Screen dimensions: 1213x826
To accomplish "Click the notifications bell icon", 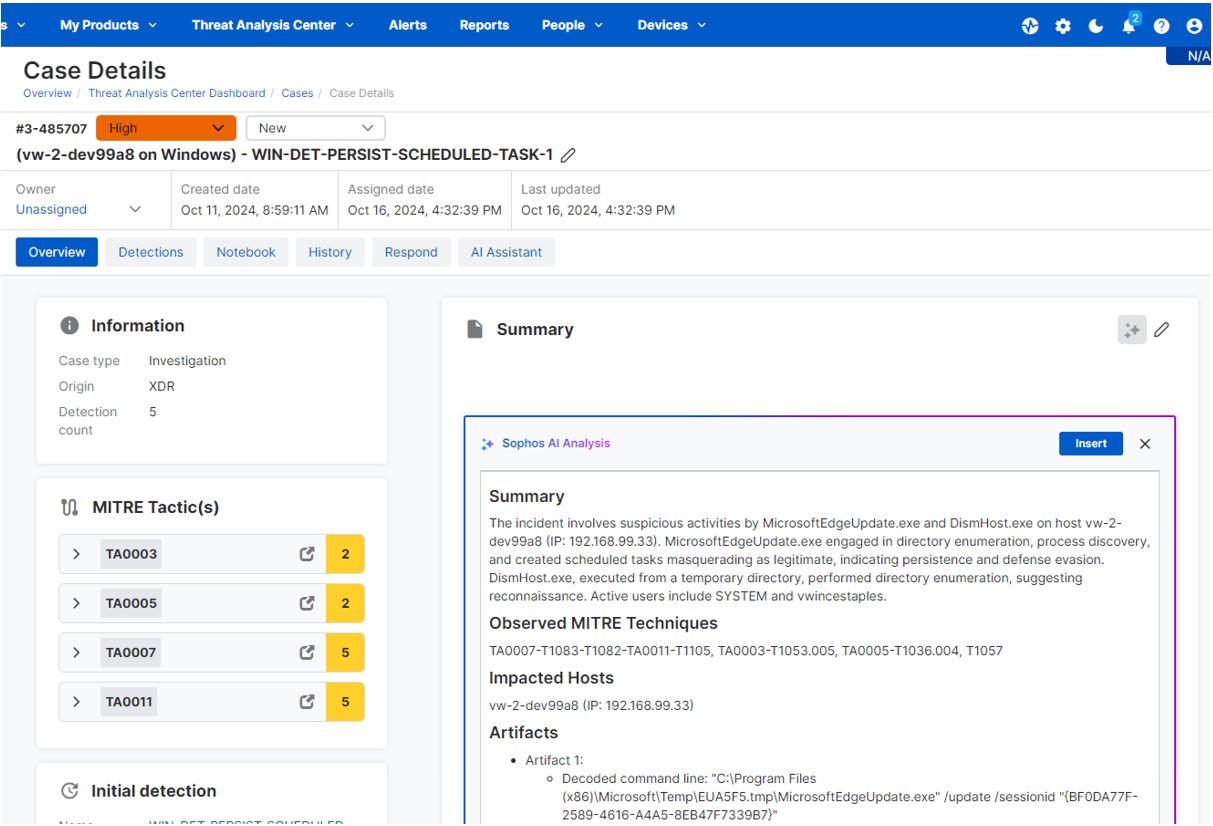I will click(1128, 27).
